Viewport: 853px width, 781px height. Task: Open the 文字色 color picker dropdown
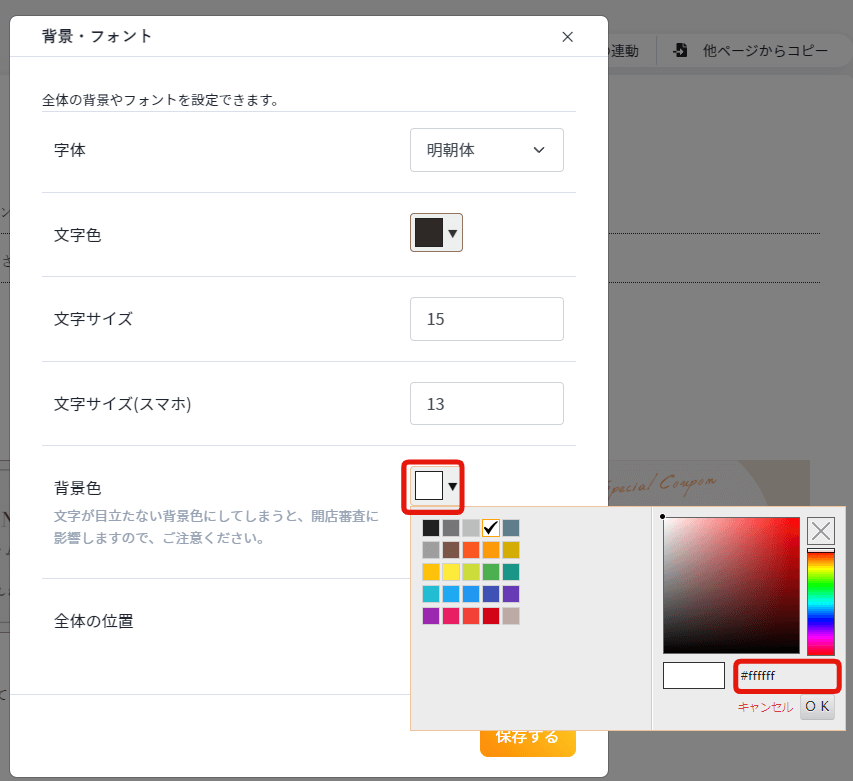coord(436,233)
